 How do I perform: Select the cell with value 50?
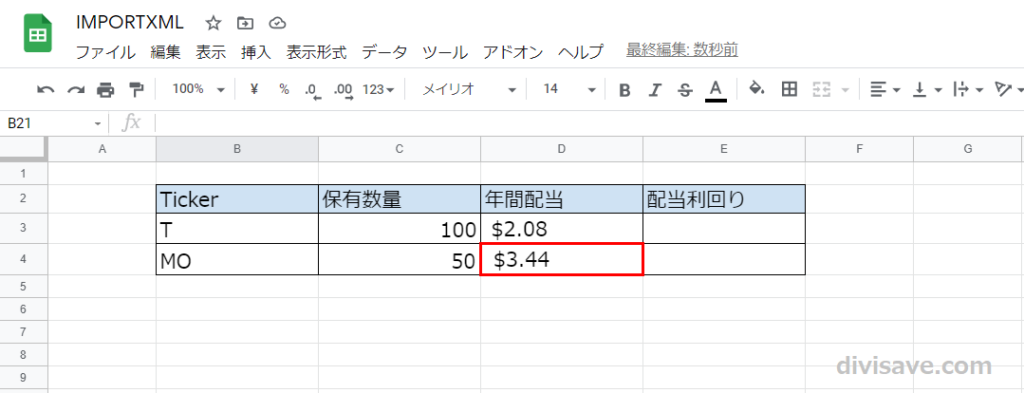click(399, 259)
